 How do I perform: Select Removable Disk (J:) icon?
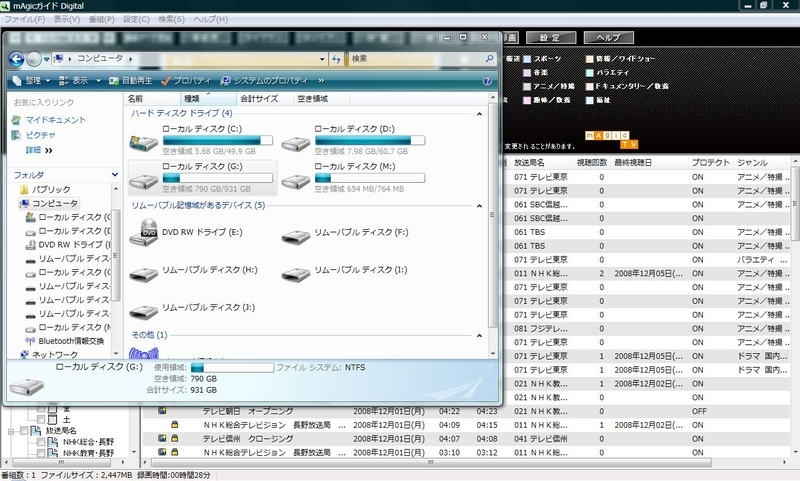pos(144,312)
